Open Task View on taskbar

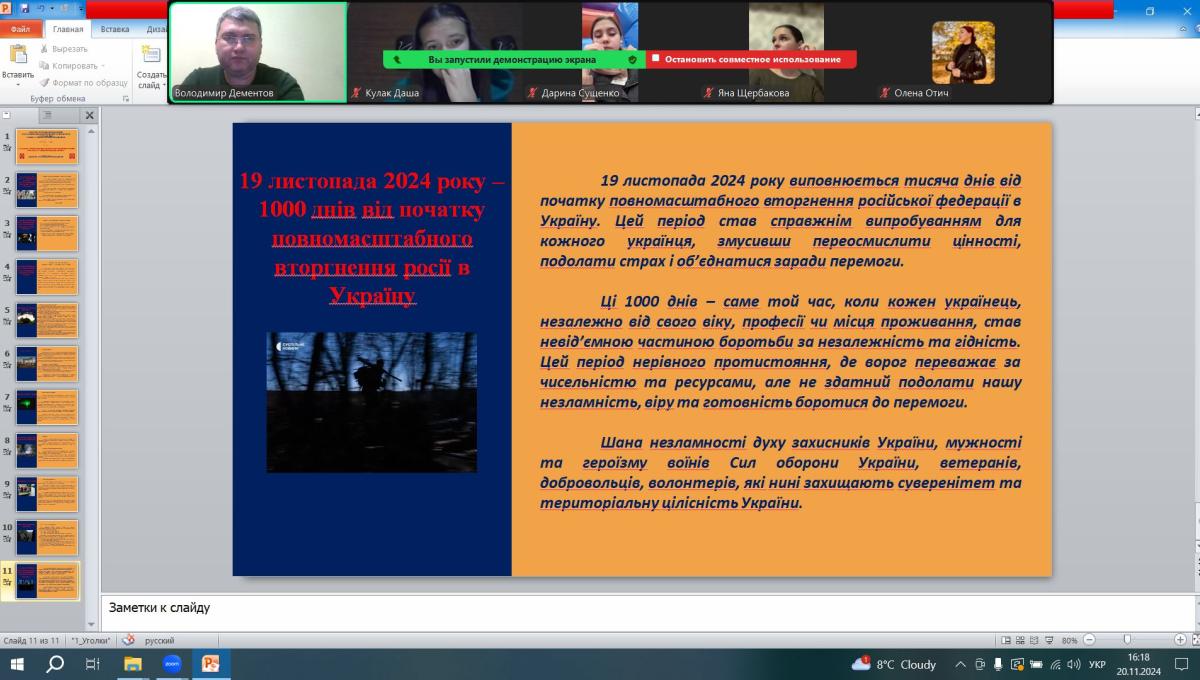tap(93, 664)
